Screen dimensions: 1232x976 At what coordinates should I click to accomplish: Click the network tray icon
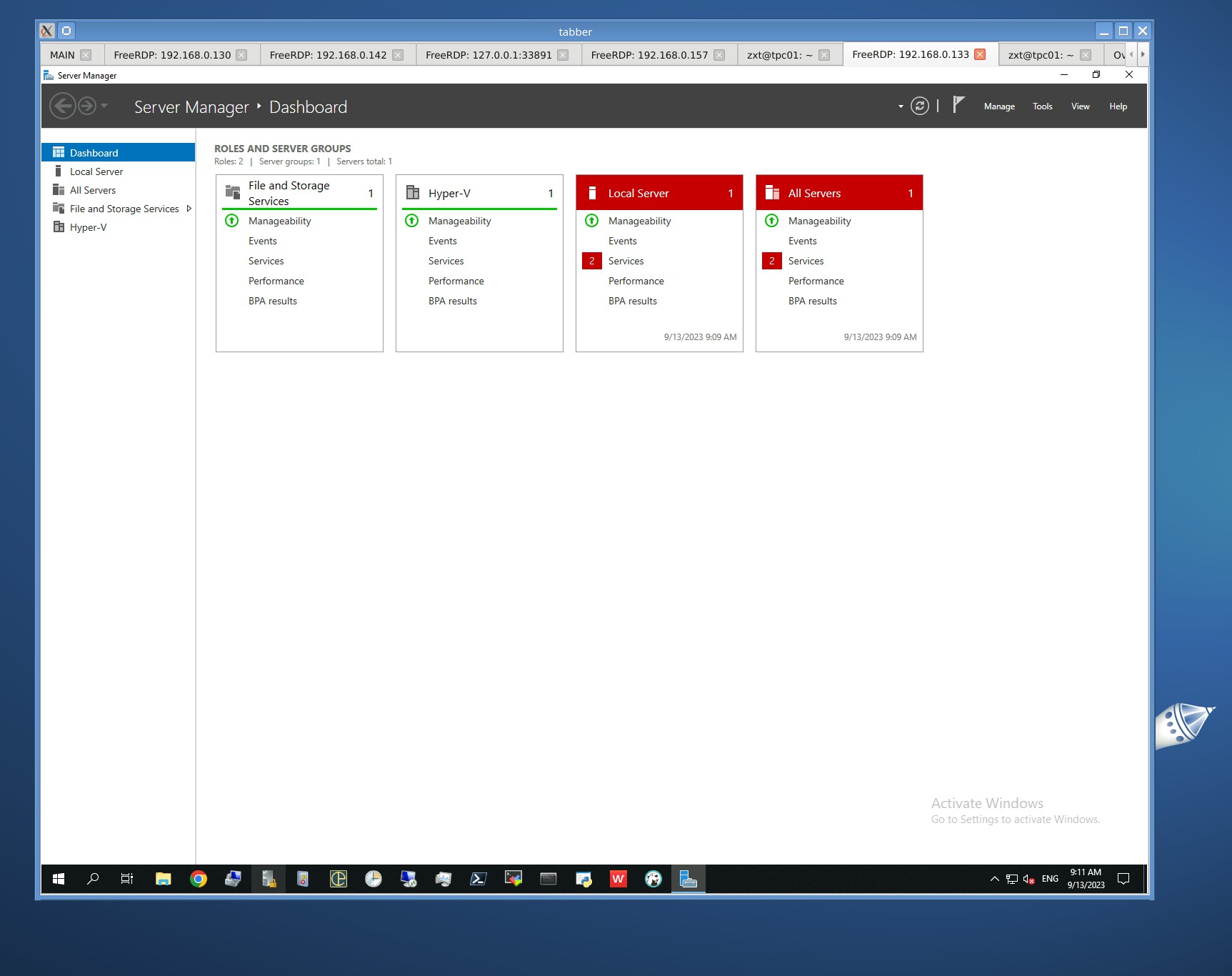1012,879
